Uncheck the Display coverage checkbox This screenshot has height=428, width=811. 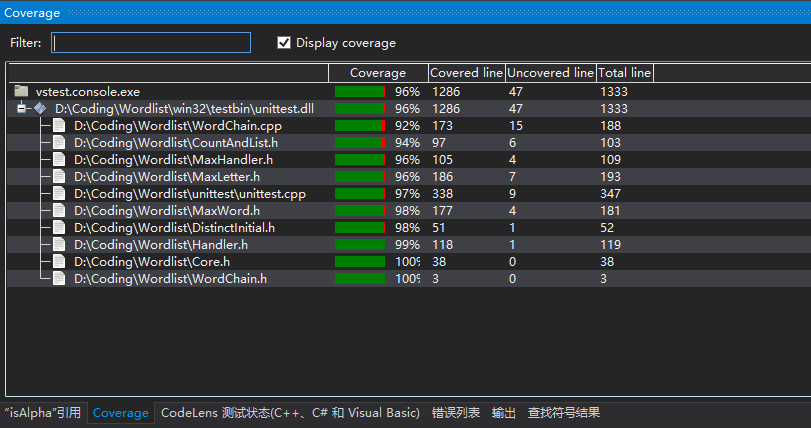click(x=284, y=42)
